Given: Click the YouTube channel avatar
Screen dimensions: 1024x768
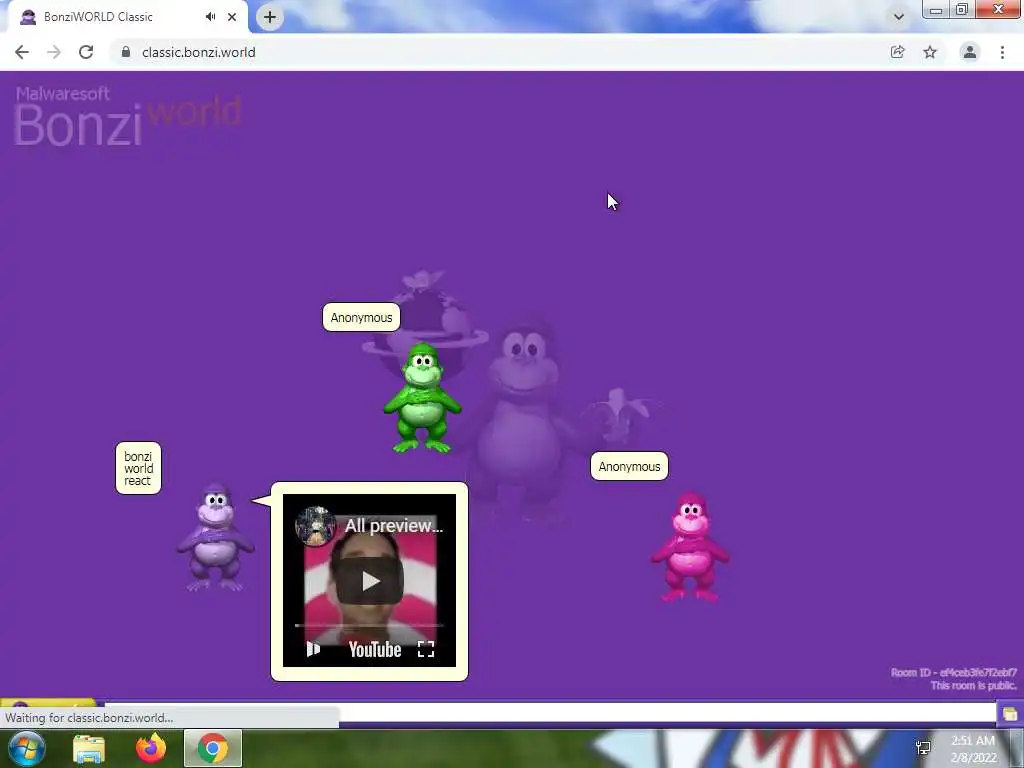Looking at the screenshot, I should [x=315, y=526].
